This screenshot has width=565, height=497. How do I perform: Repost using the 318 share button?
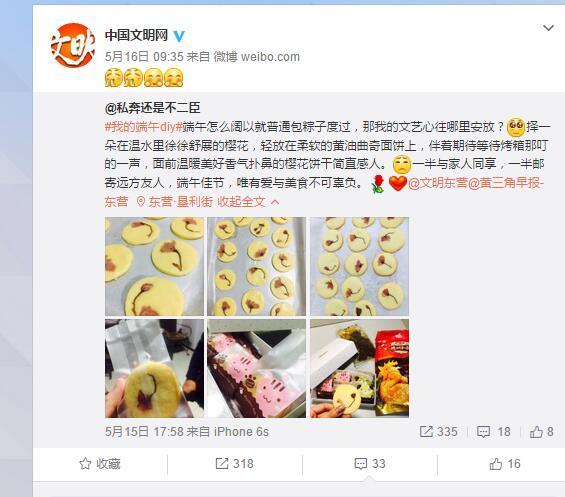(234, 464)
